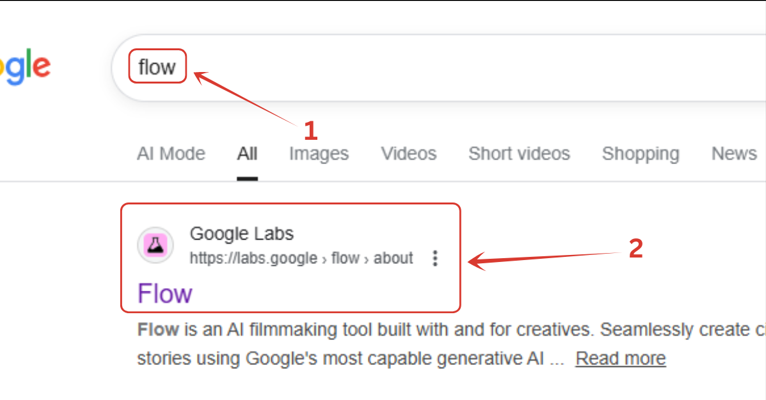Click the Google logo
The height and width of the screenshot is (400, 766).
25,67
